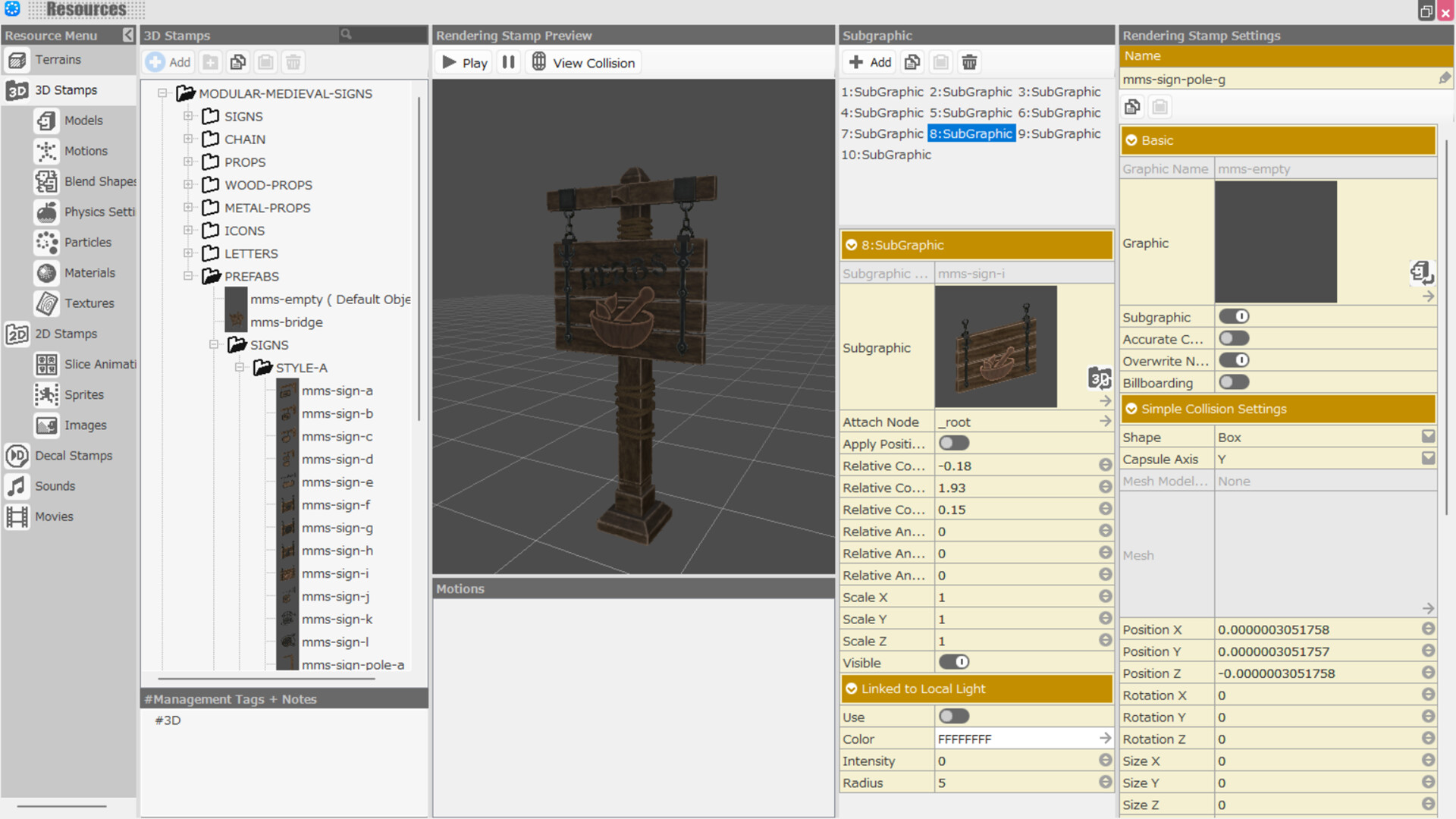Open the Particles resource panel

[46, 242]
